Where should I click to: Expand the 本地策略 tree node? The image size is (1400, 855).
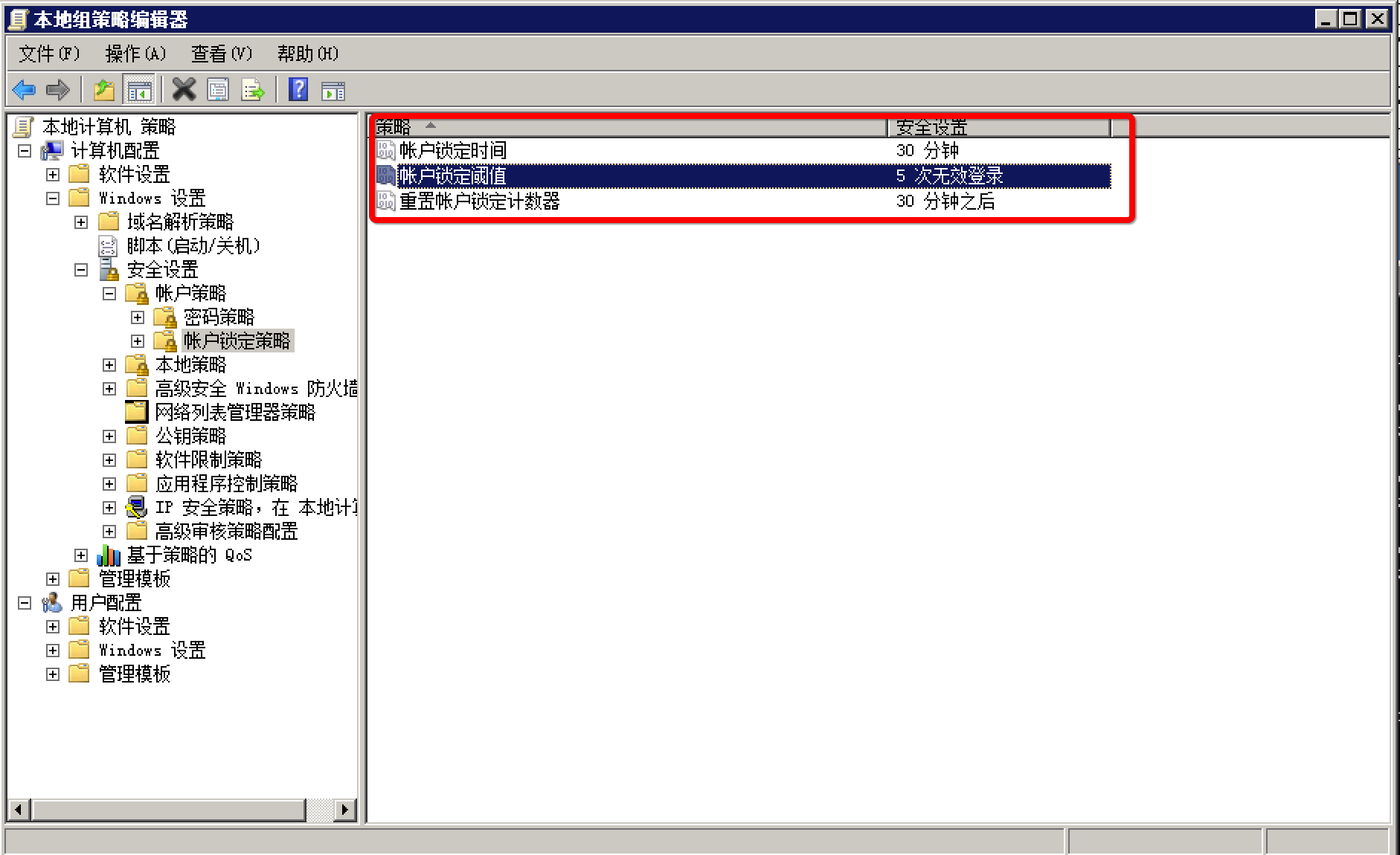[109, 365]
